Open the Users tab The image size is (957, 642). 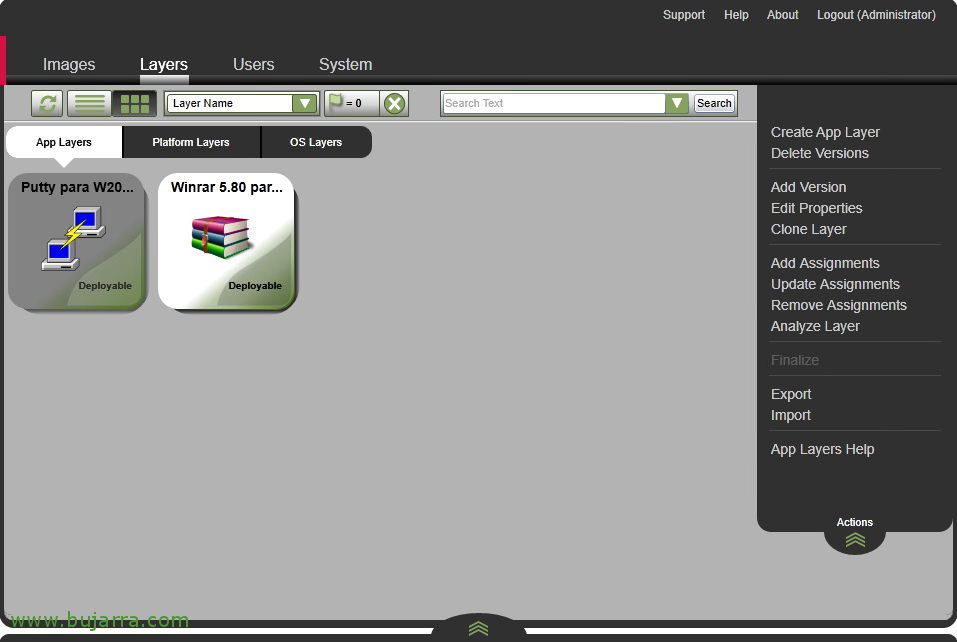pos(253,64)
